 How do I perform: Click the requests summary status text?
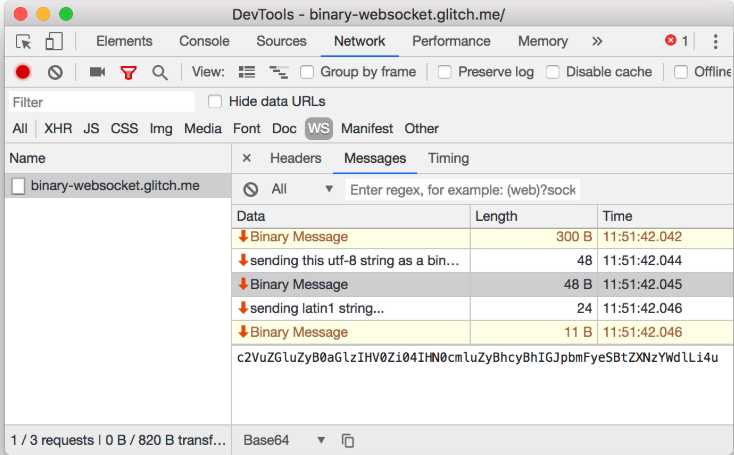pos(118,440)
